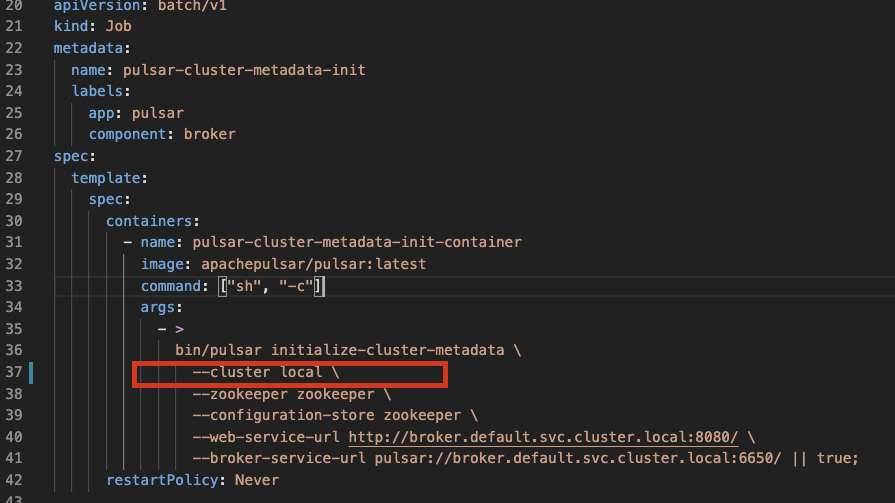This screenshot has height=503, width=895.
Task: Click the pulsar:// broker-service-url on line 41
Action: pos(578,458)
